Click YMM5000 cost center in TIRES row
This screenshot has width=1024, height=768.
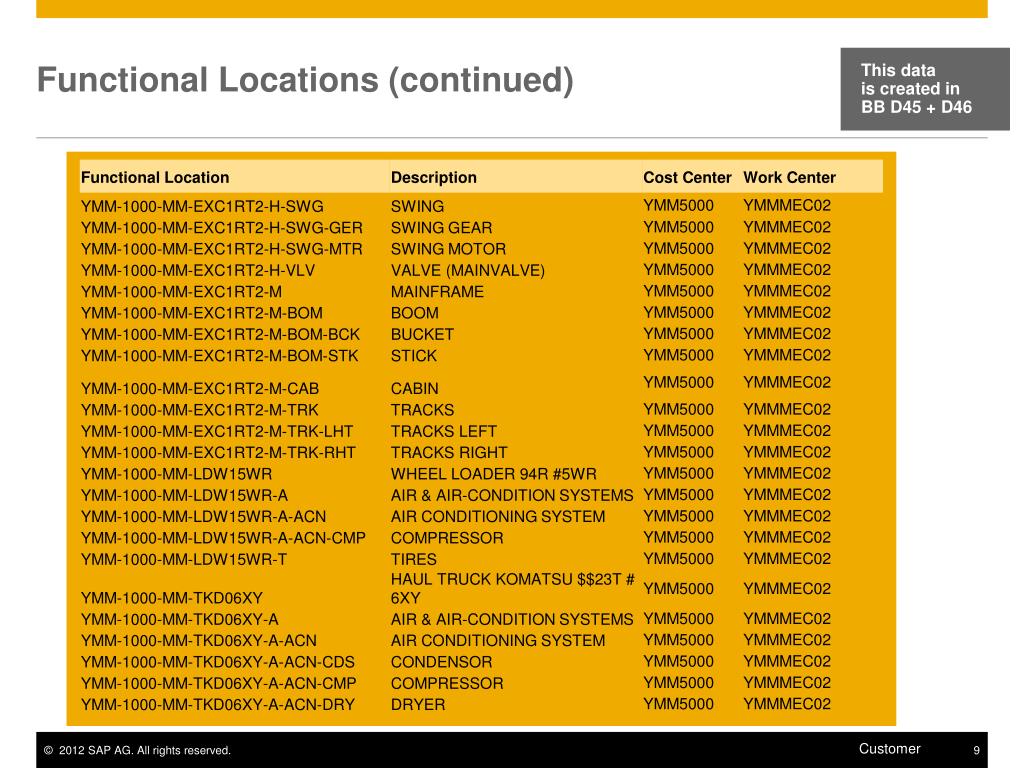(x=679, y=559)
